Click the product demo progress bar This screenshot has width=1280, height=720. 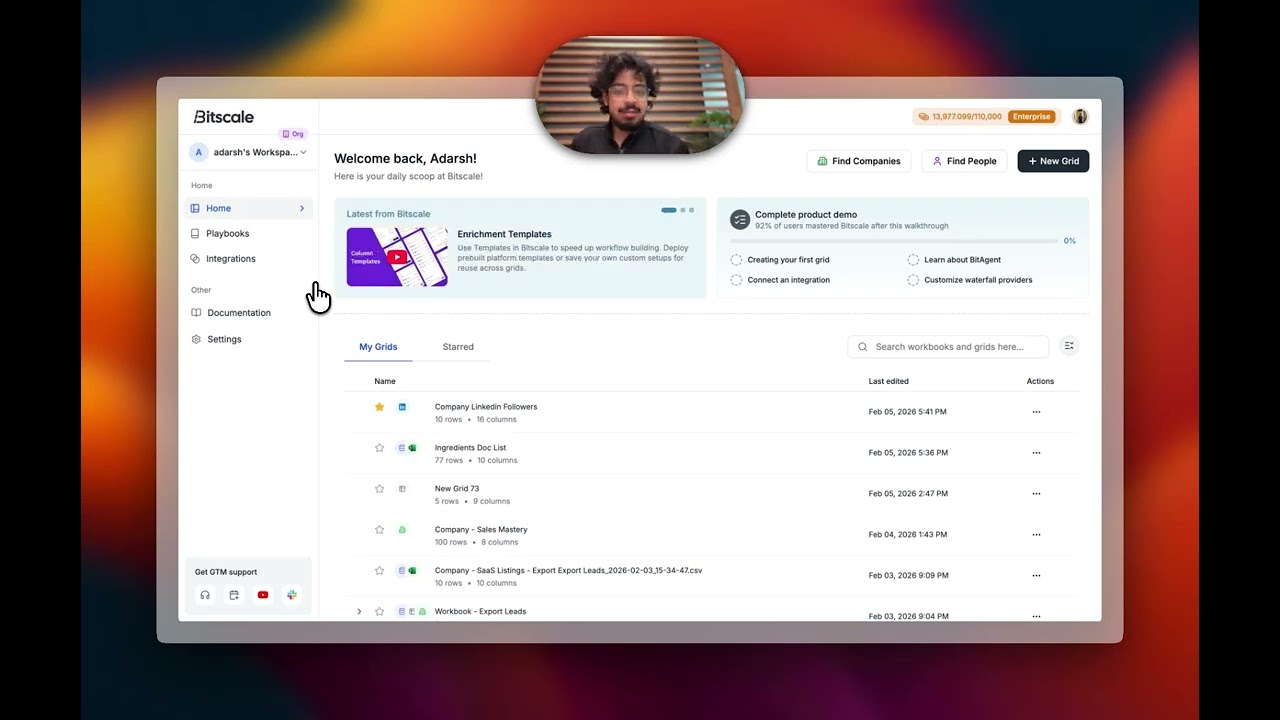click(x=894, y=241)
